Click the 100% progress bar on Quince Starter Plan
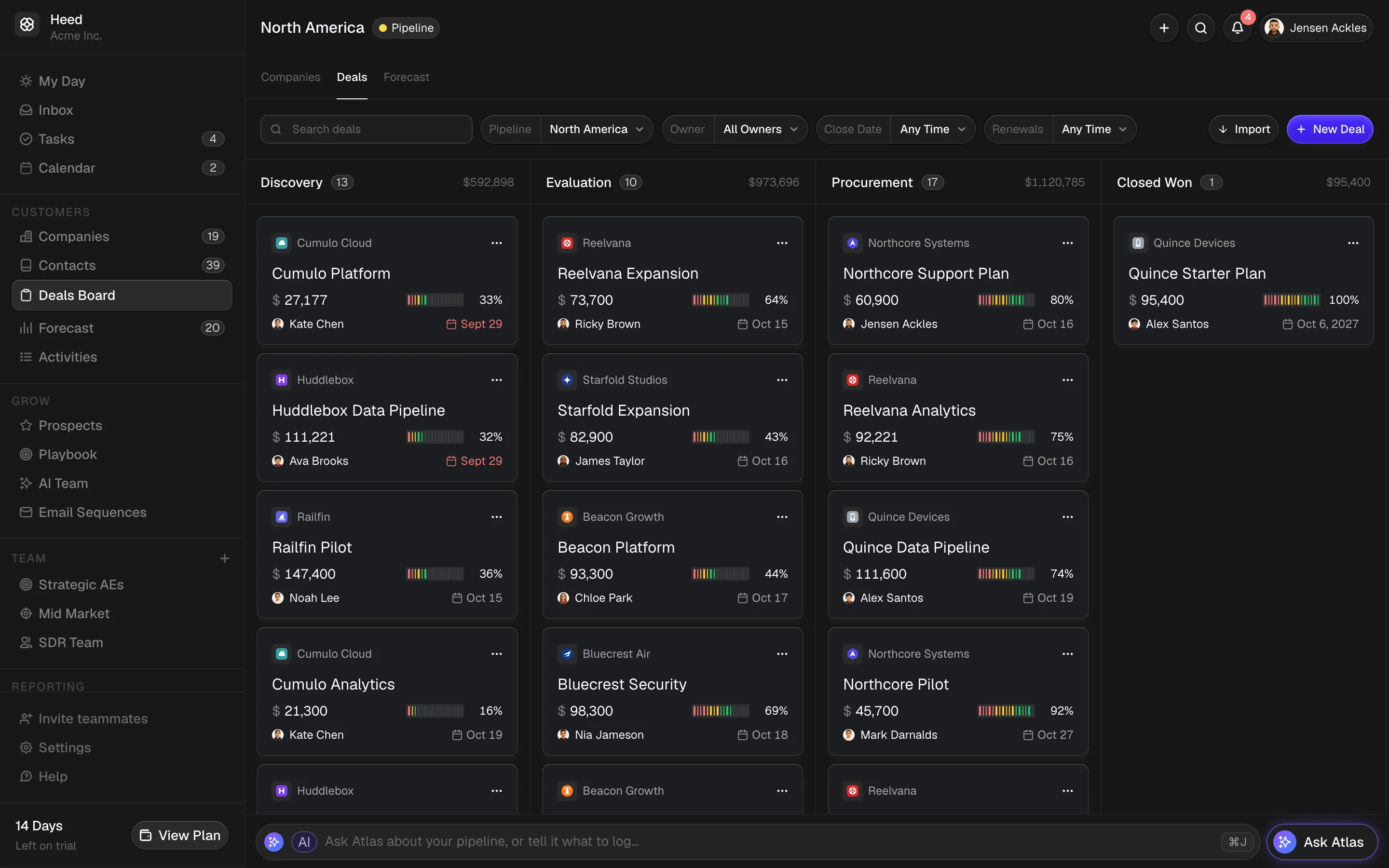This screenshot has width=1389, height=868. (1291, 299)
